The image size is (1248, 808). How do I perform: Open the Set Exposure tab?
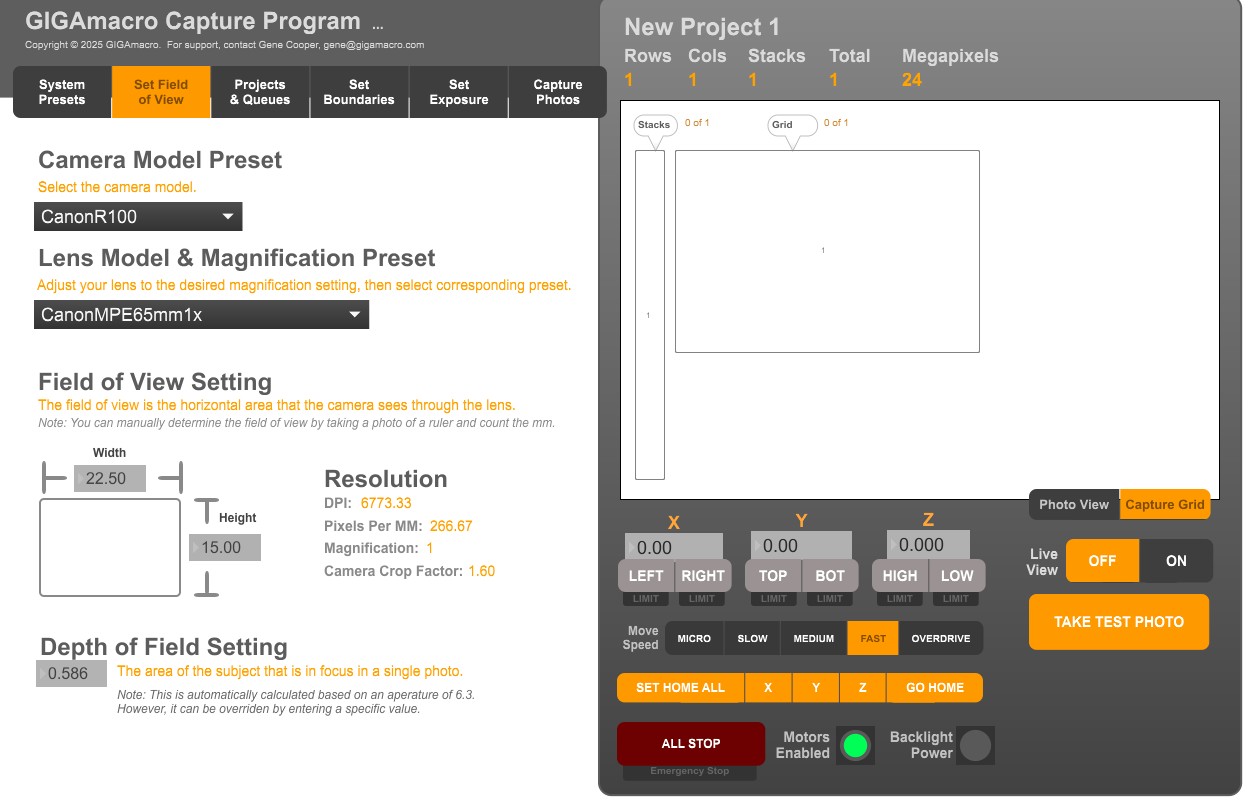tap(459, 92)
